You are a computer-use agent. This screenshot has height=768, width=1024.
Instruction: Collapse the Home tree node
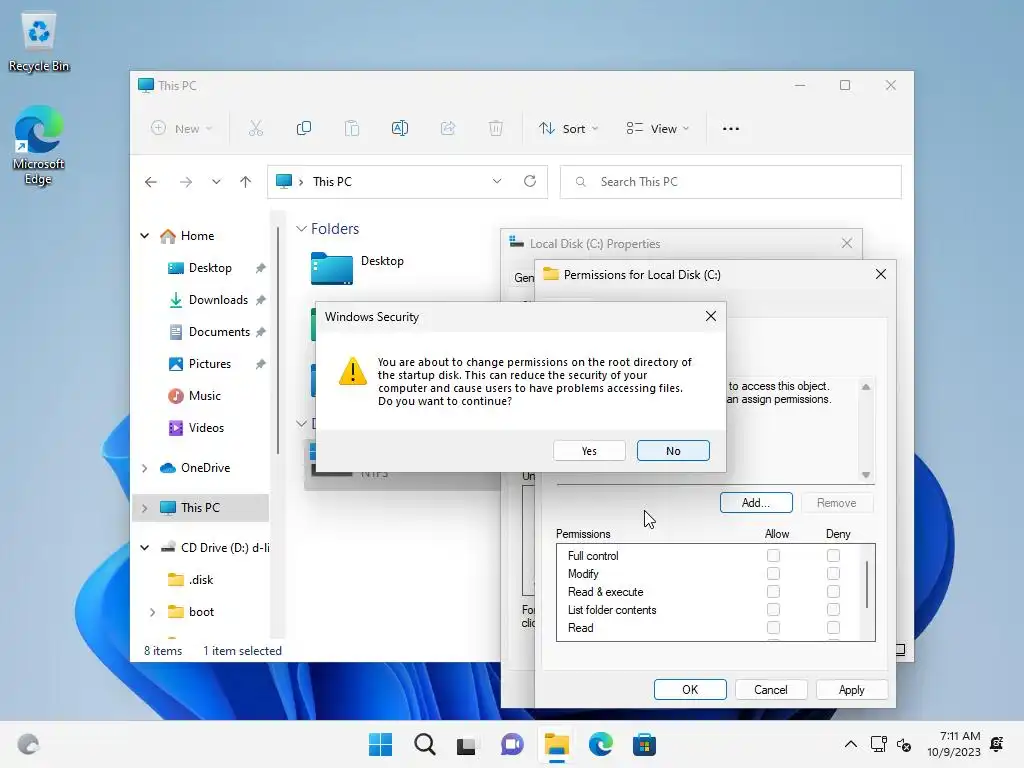point(145,236)
